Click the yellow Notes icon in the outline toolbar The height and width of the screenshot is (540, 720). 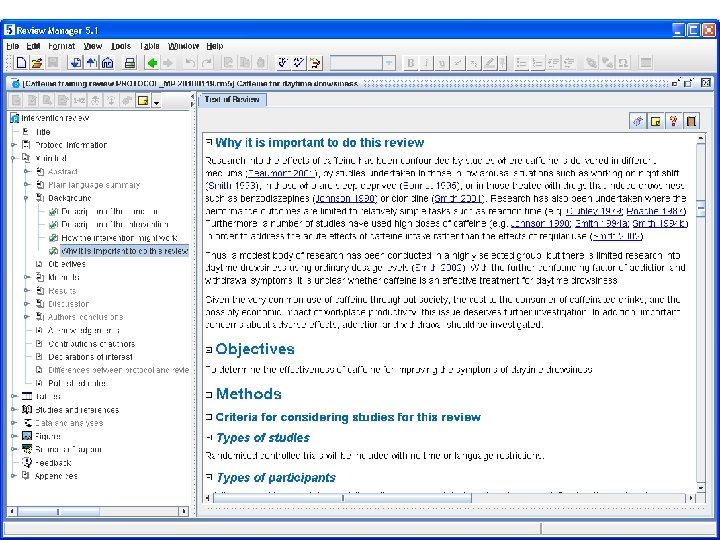143,101
